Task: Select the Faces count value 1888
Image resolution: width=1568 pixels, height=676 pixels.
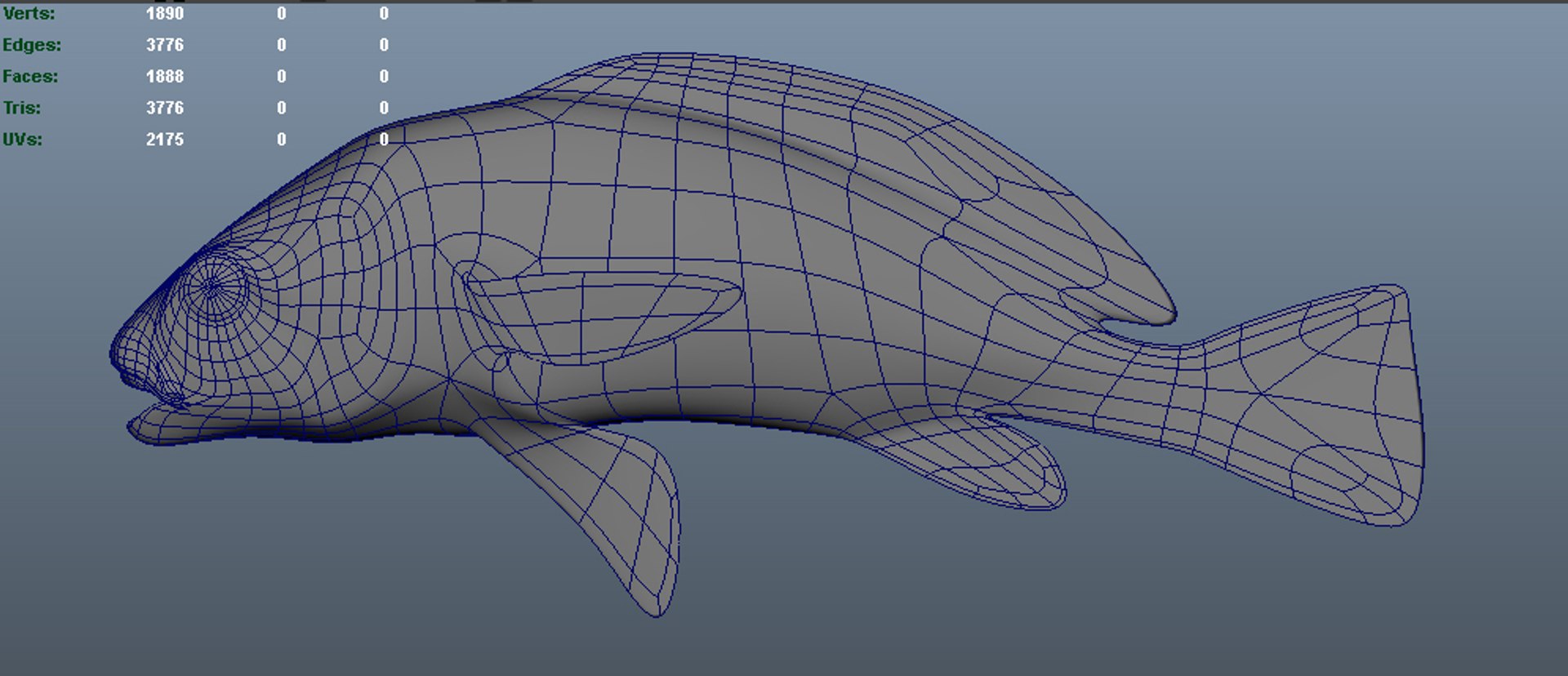Action: [165, 76]
